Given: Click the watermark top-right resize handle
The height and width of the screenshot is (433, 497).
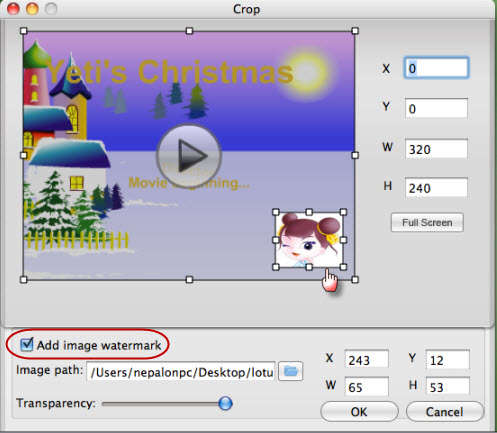Looking at the screenshot, I should click(x=343, y=212).
